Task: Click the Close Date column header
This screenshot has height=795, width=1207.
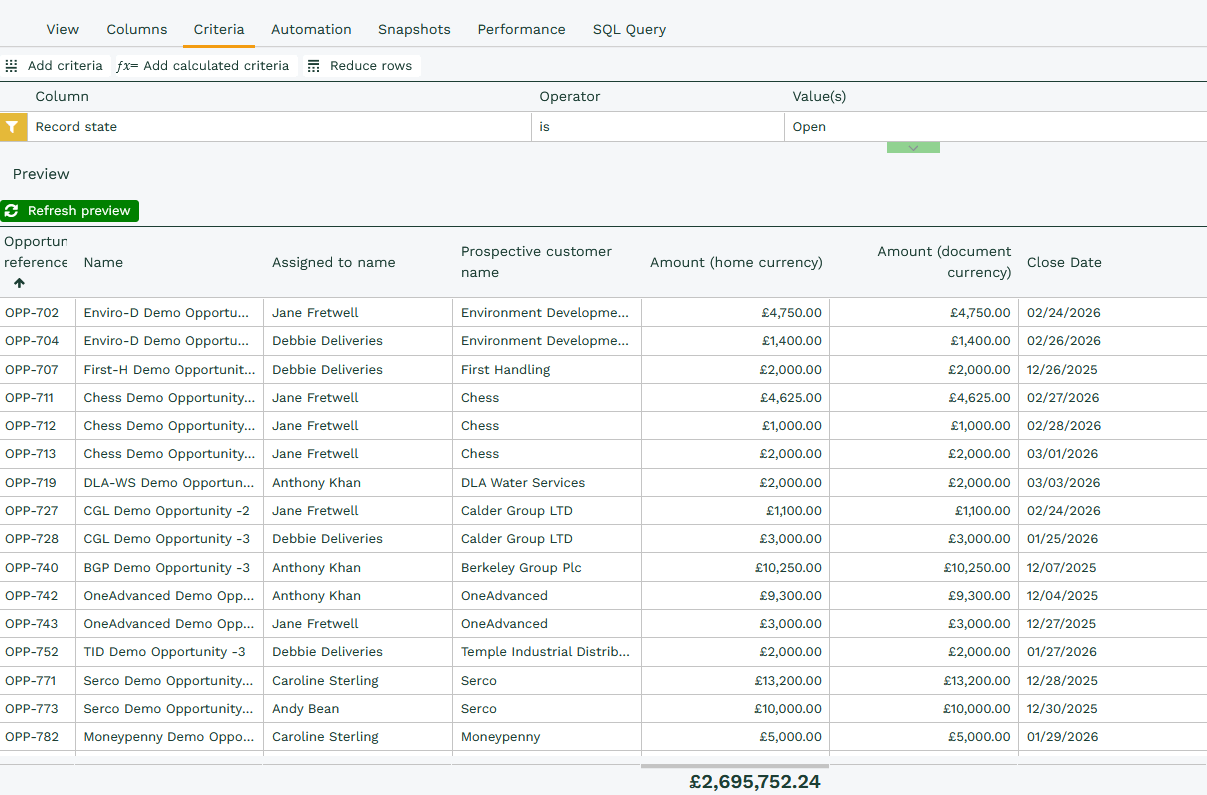Action: coord(1063,263)
